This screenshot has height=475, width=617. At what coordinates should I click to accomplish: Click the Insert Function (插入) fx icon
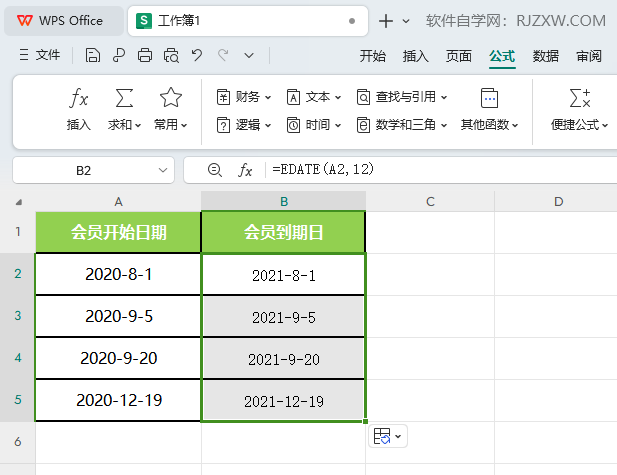(79, 98)
